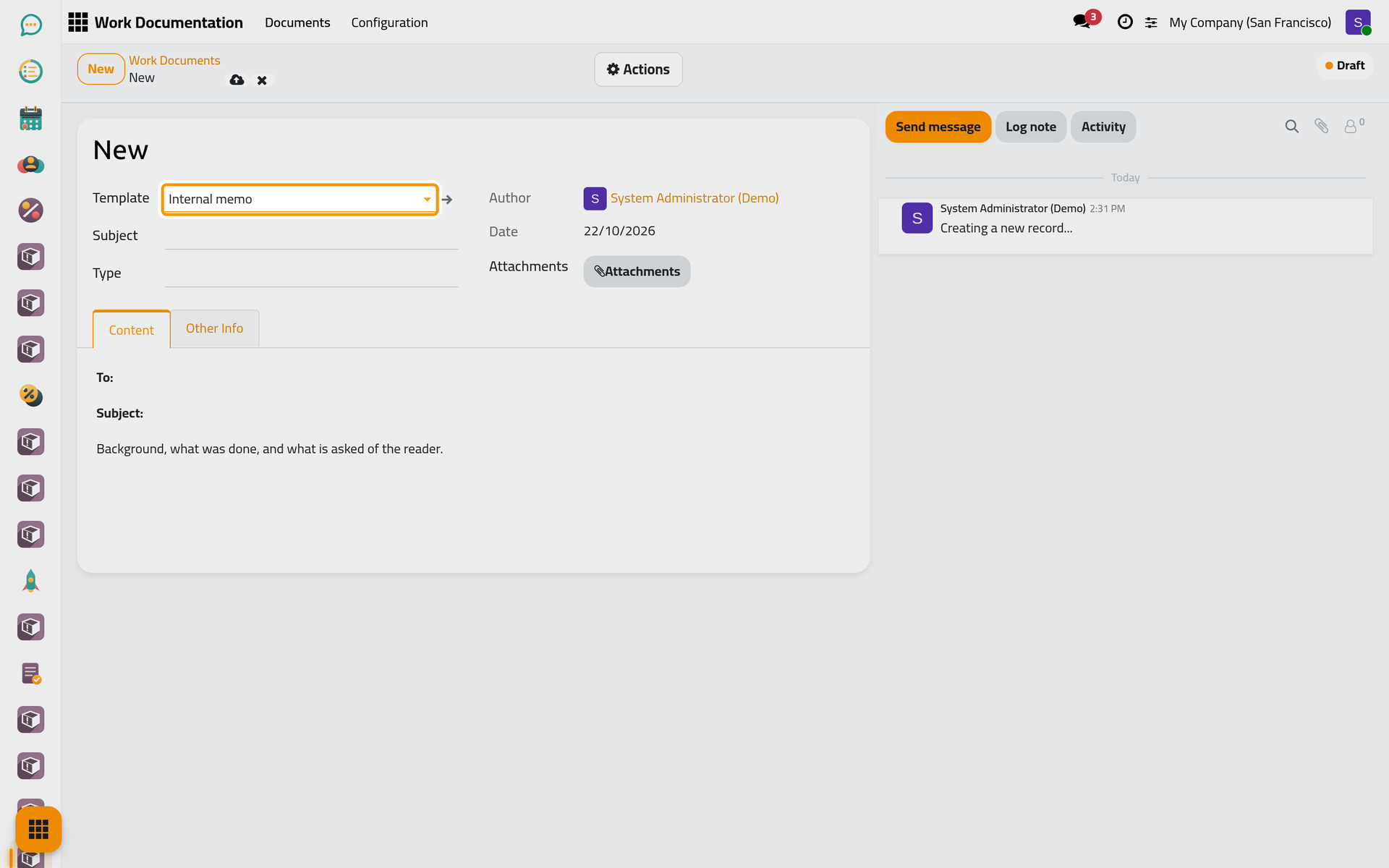The height and width of the screenshot is (868, 1389).
Task: Open the To-do list app icon
Action: point(30,72)
